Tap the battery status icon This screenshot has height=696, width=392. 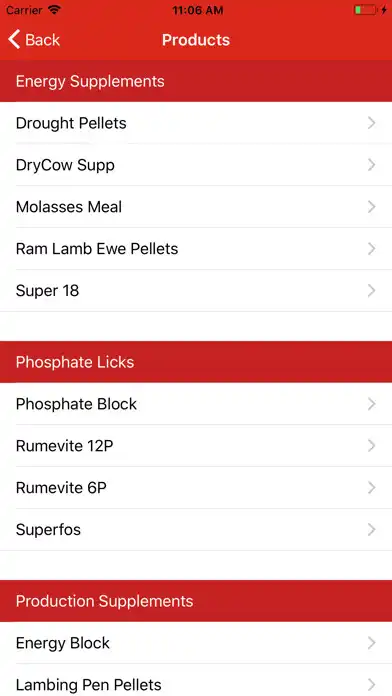coord(365,10)
